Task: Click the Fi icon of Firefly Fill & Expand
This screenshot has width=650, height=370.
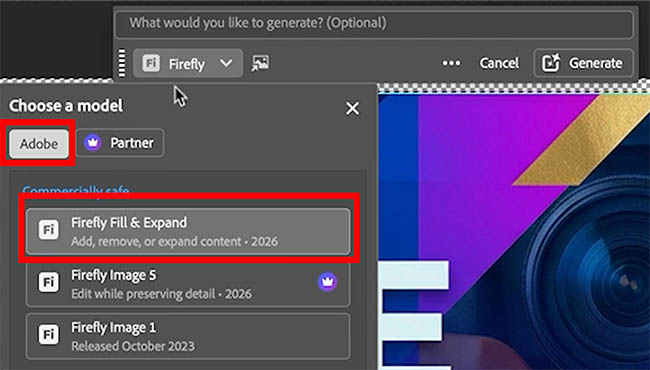Action: 49,230
